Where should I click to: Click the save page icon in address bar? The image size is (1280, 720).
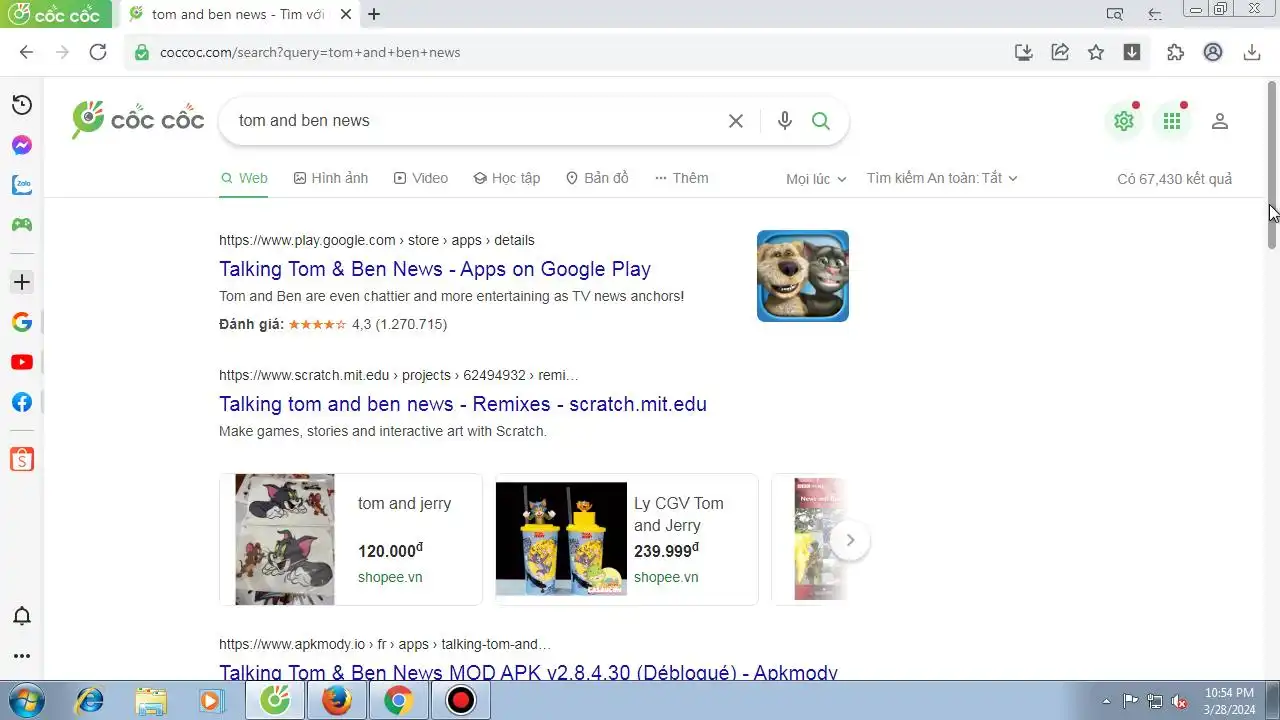pyautogui.click(x=1023, y=52)
